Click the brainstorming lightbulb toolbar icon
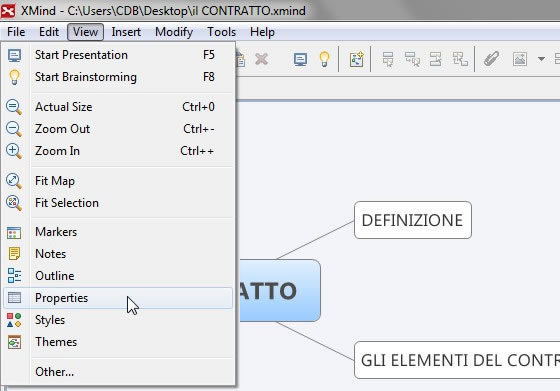Viewport: 560px width, 391px height. [x=324, y=59]
